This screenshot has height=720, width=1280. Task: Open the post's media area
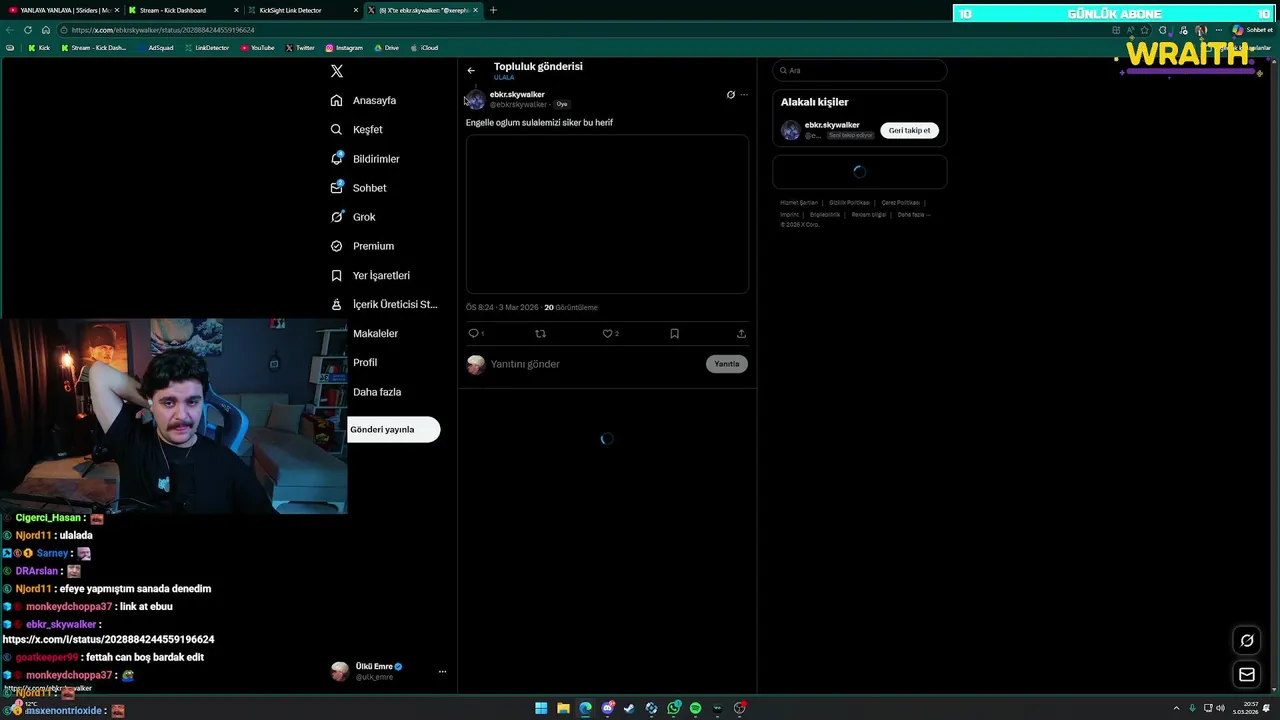point(607,214)
